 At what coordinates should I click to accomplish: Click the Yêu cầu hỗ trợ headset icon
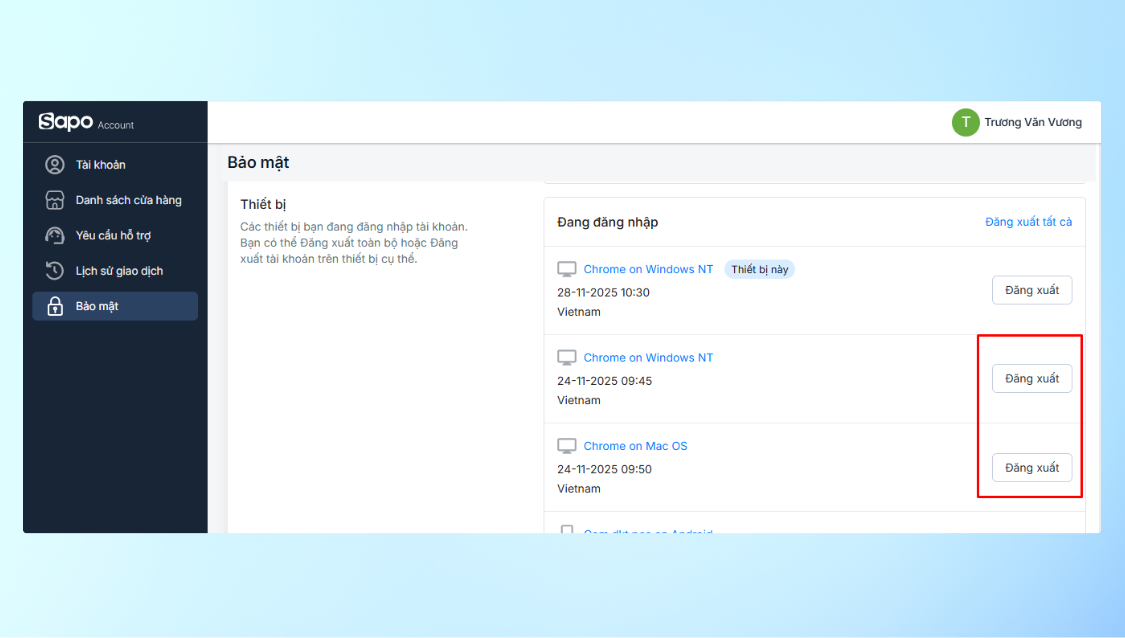[56, 236]
